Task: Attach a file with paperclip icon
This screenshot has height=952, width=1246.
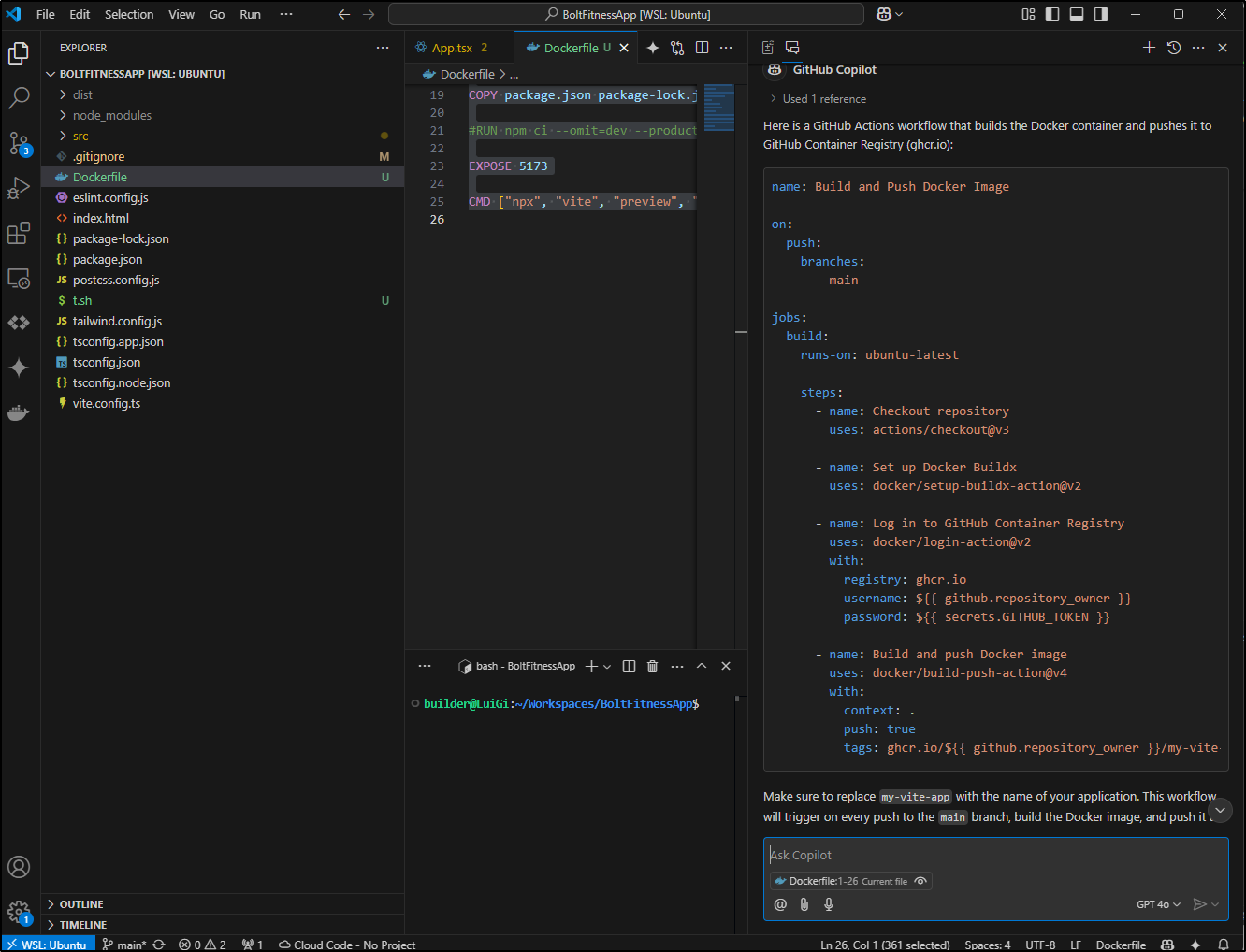Action: pos(804,904)
